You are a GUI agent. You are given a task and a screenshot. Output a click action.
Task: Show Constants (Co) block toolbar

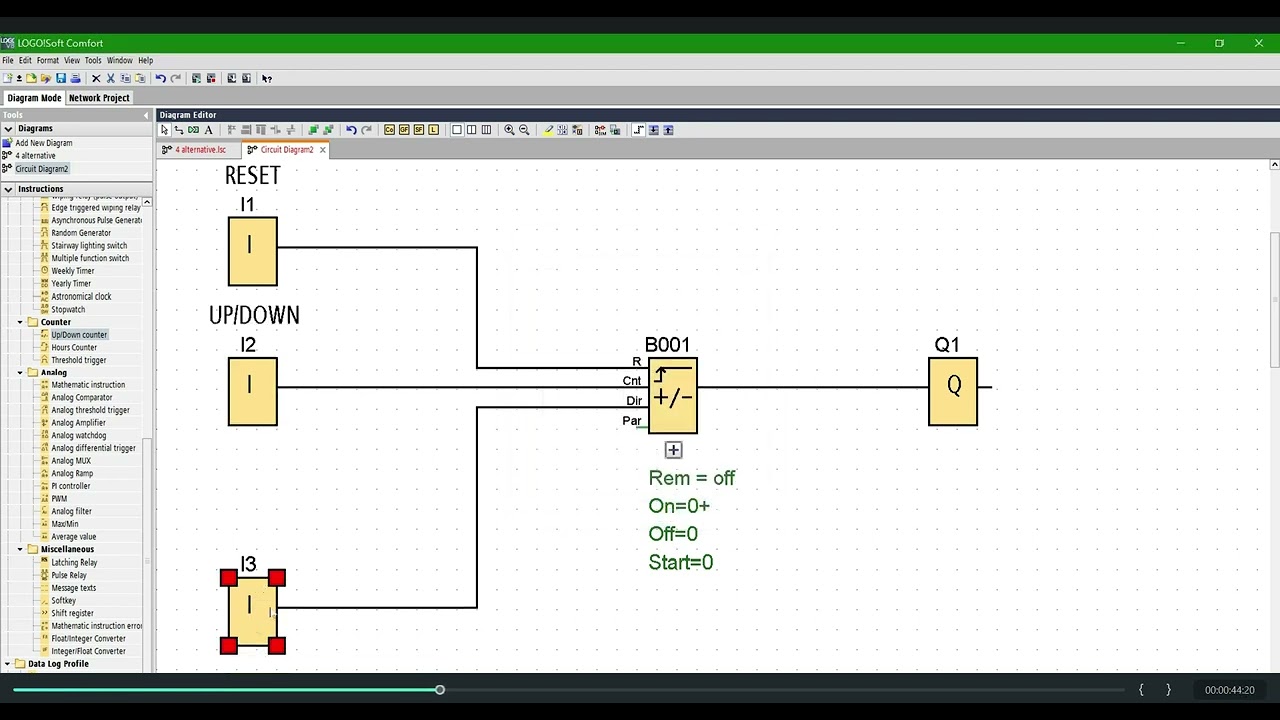click(x=389, y=130)
